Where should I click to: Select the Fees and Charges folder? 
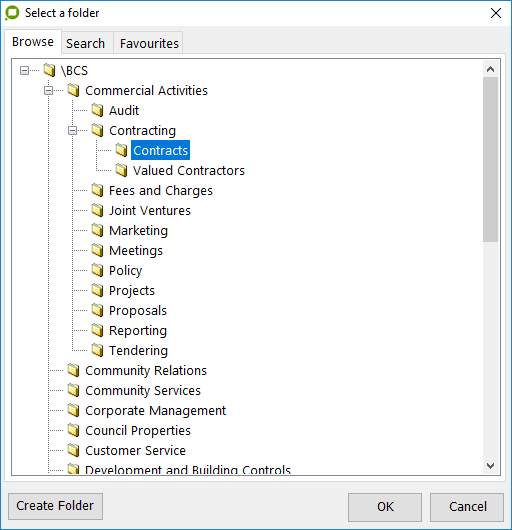(x=161, y=190)
